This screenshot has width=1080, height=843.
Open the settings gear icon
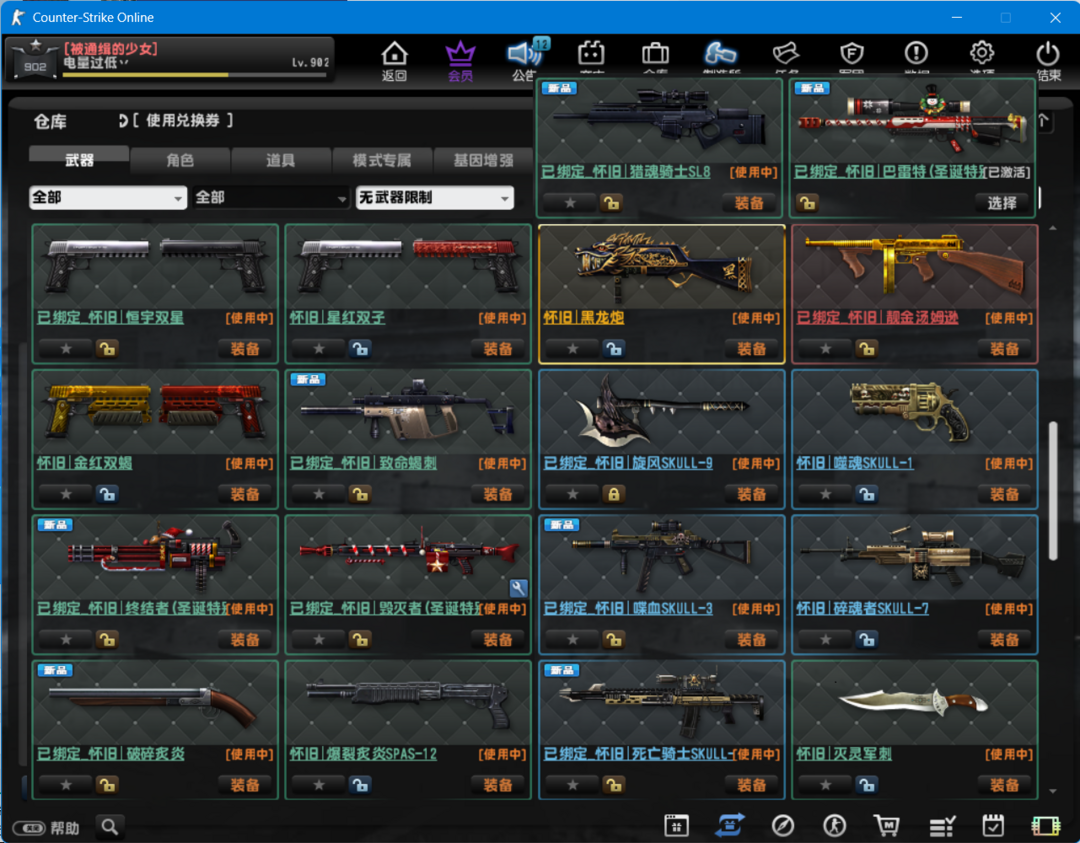tap(982, 53)
